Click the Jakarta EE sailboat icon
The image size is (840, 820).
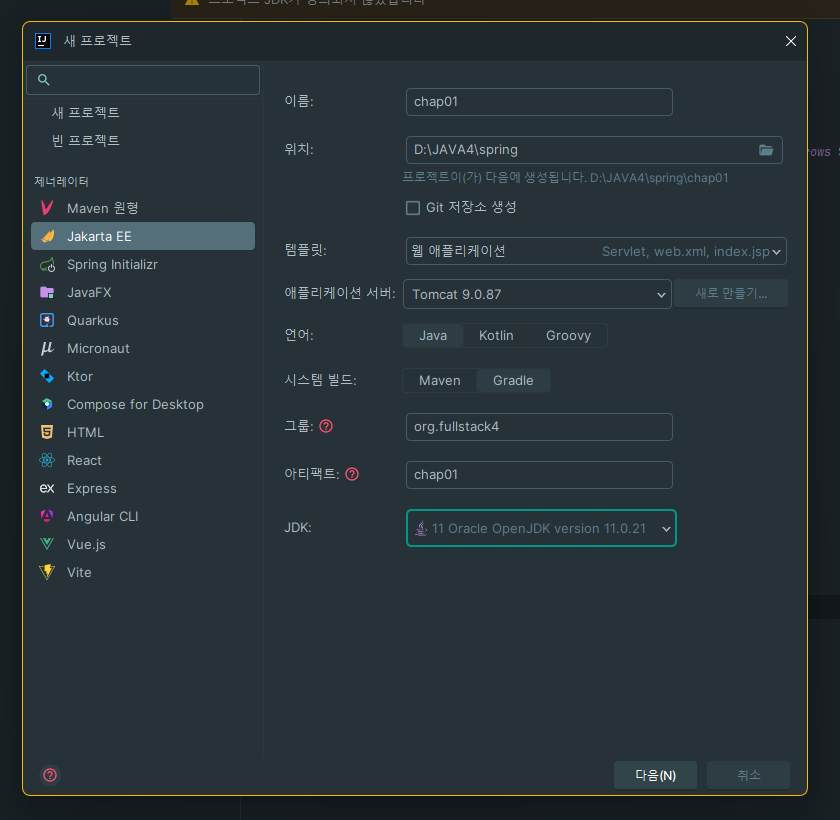pyautogui.click(x=47, y=236)
